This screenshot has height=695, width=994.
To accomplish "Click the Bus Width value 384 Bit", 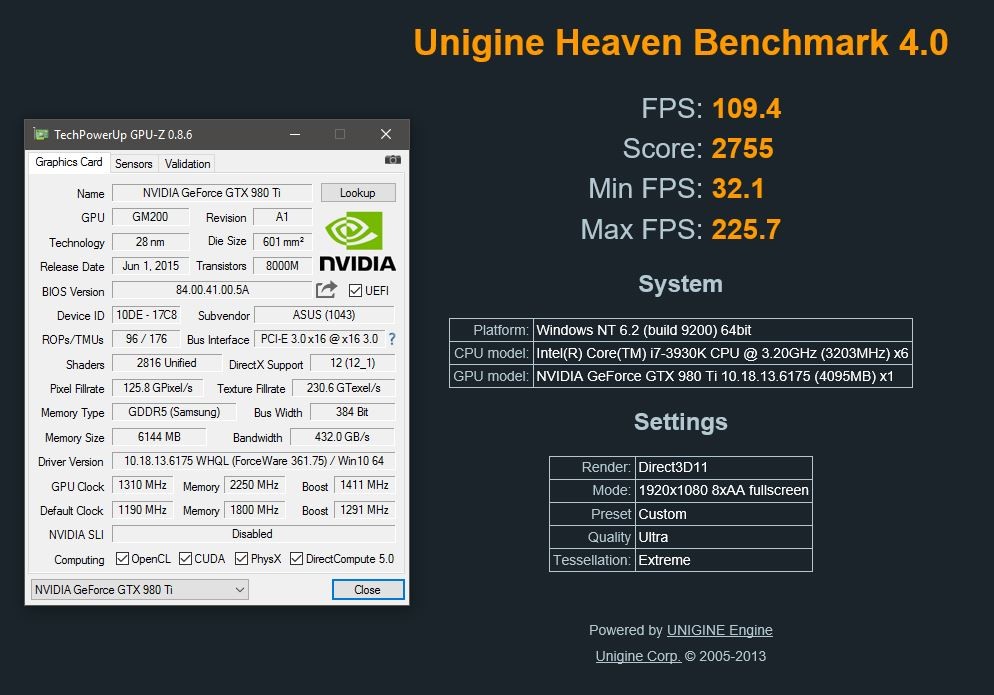I will point(352,412).
